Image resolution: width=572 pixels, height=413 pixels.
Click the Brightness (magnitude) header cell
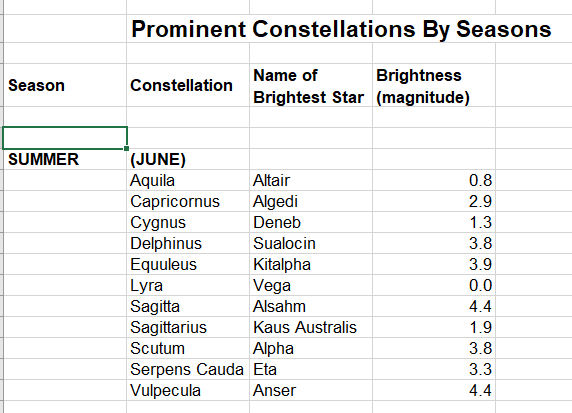click(434, 85)
